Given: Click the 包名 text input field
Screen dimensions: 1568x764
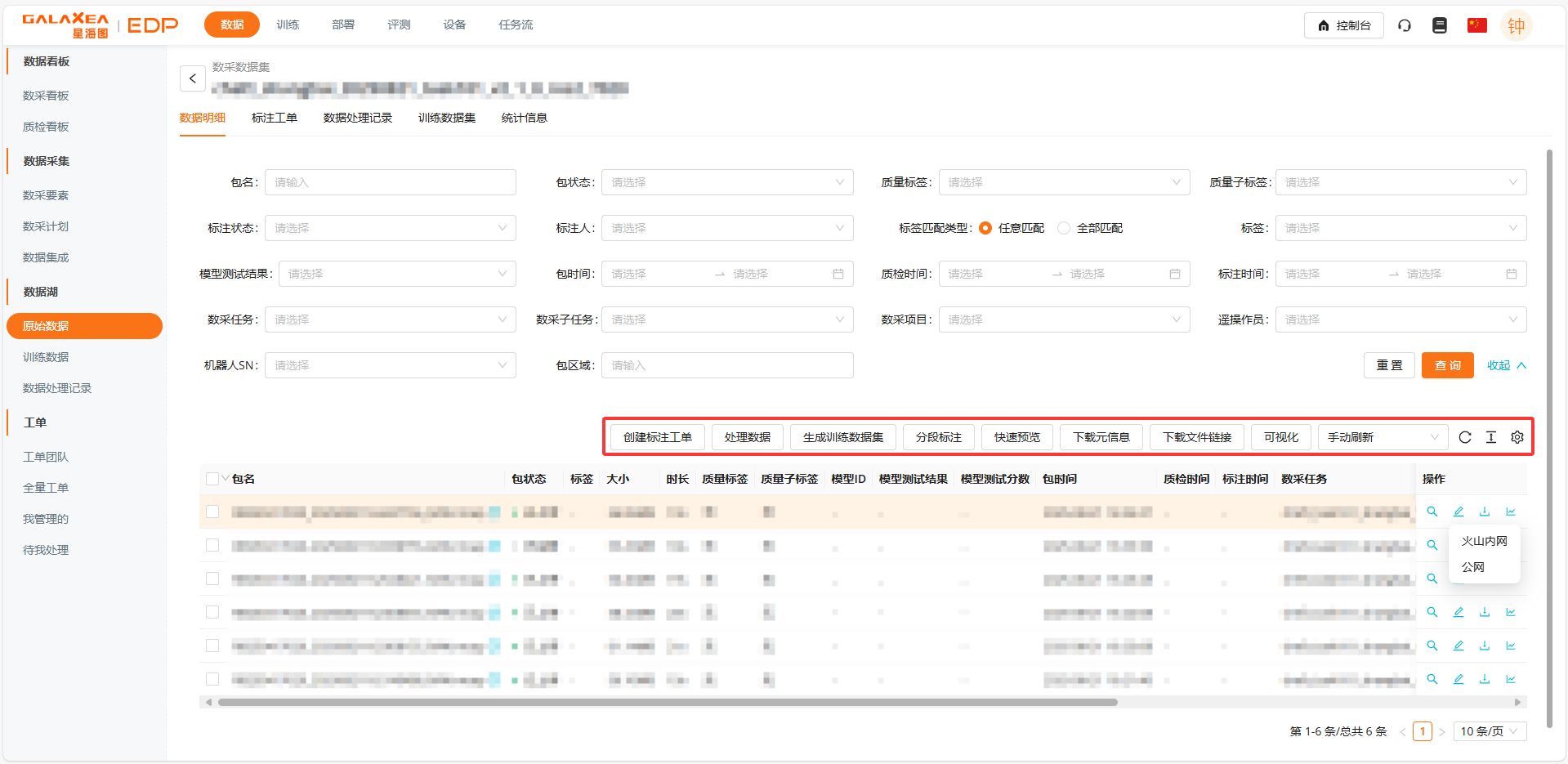Looking at the screenshot, I should click(x=390, y=182).
